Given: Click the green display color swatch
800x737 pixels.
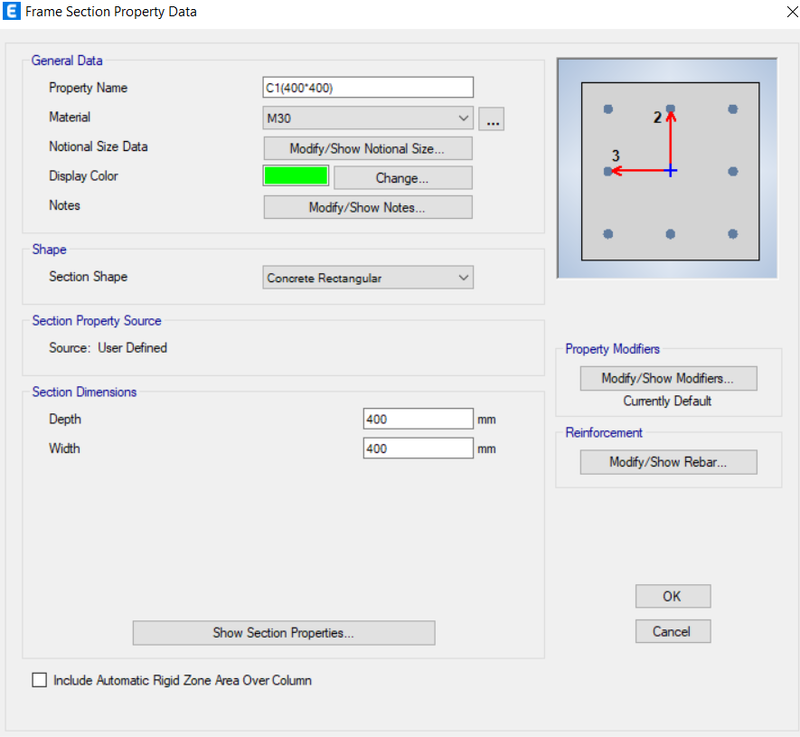Looking at the screenshot, I should point(296,176).
